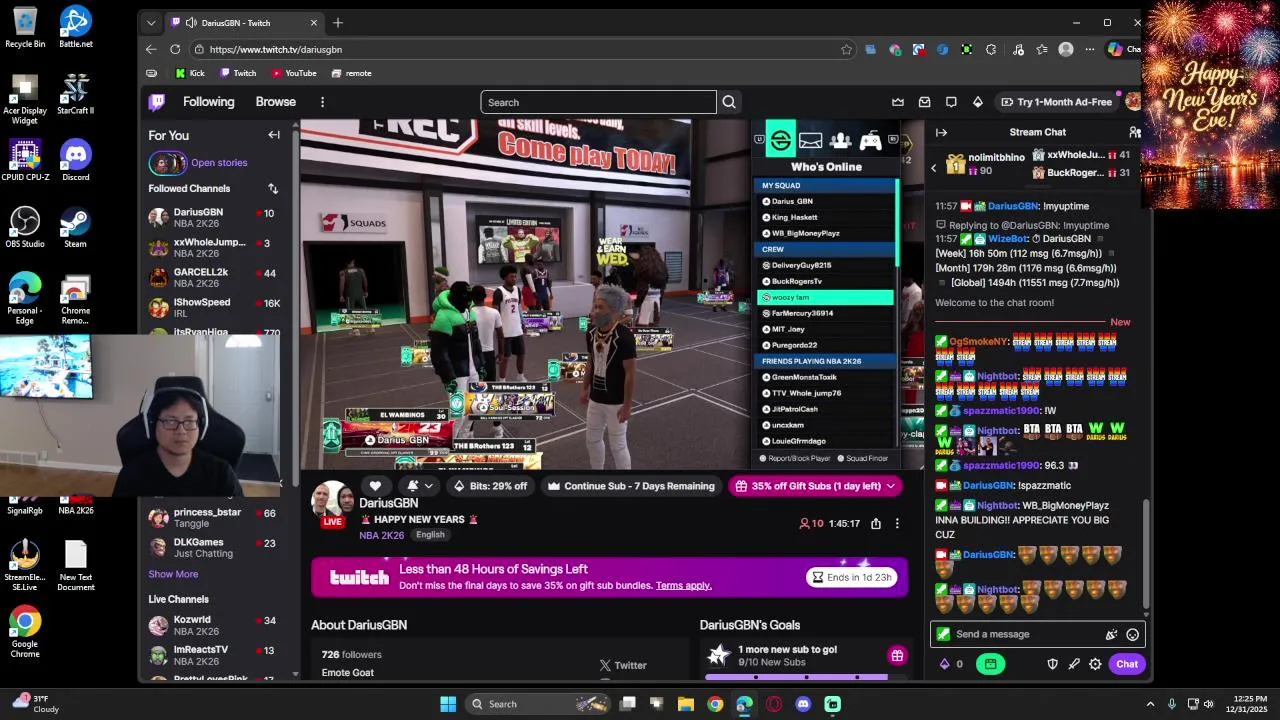The height and width of the screenshot is (720, 1280).
Task: Select GARCELL2k in followed channels
Action: pos(213,277)
